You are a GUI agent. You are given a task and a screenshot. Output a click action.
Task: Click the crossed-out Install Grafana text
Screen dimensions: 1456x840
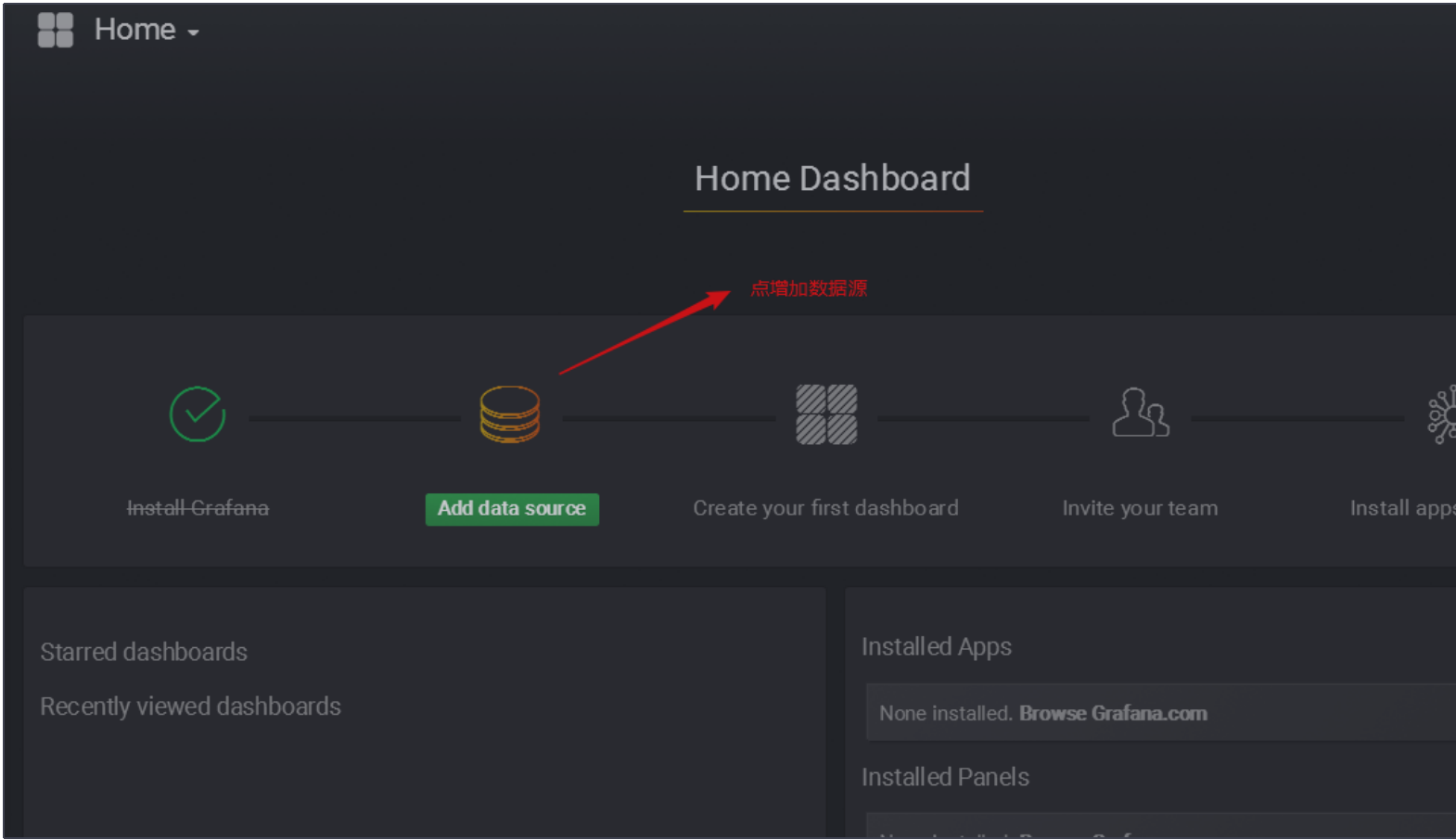[x=198, y=508]
